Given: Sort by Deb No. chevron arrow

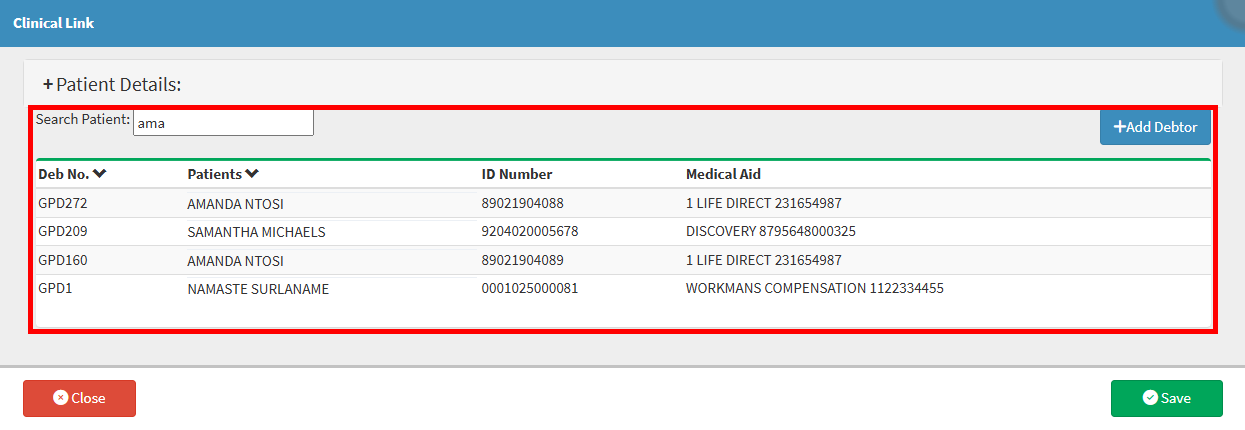Looking at the screenshot, I should [100, 174].
